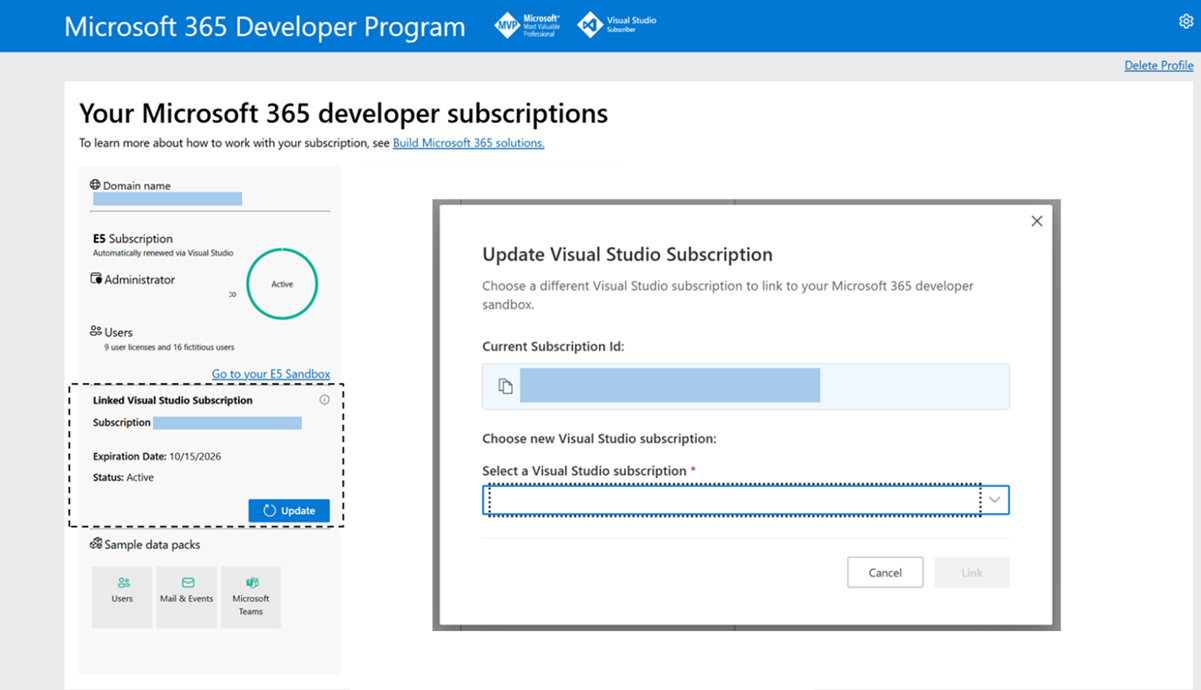This screenshot has height=690, width=1201.
Task: Click the Link button in the dialog
Action: point(971,572)
